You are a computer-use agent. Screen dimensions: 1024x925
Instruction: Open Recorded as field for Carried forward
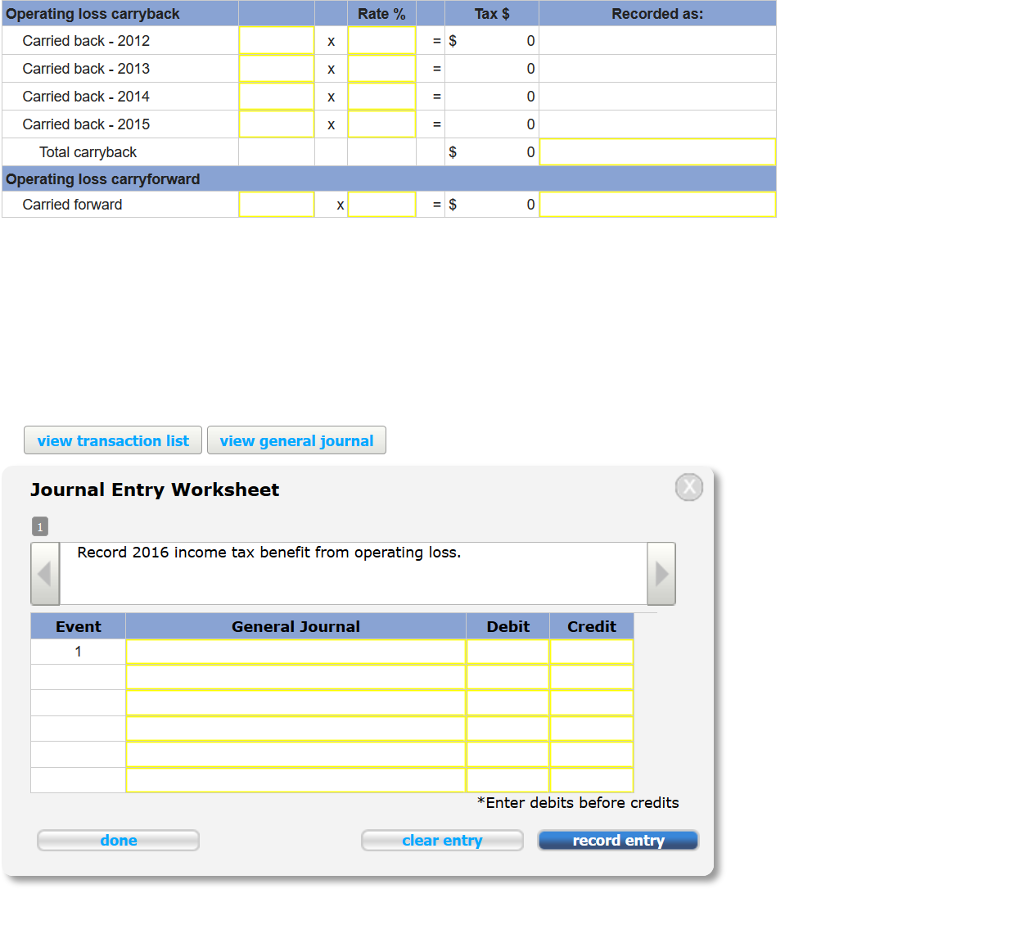(x=658, y=204)
